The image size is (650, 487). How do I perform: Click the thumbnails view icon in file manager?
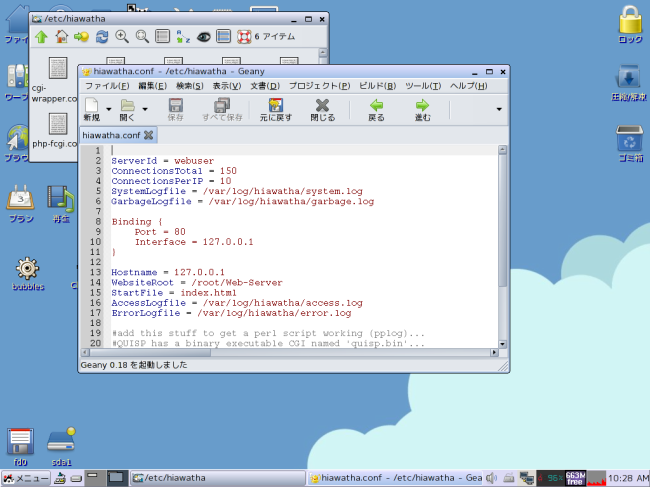(x=223, y=36)
